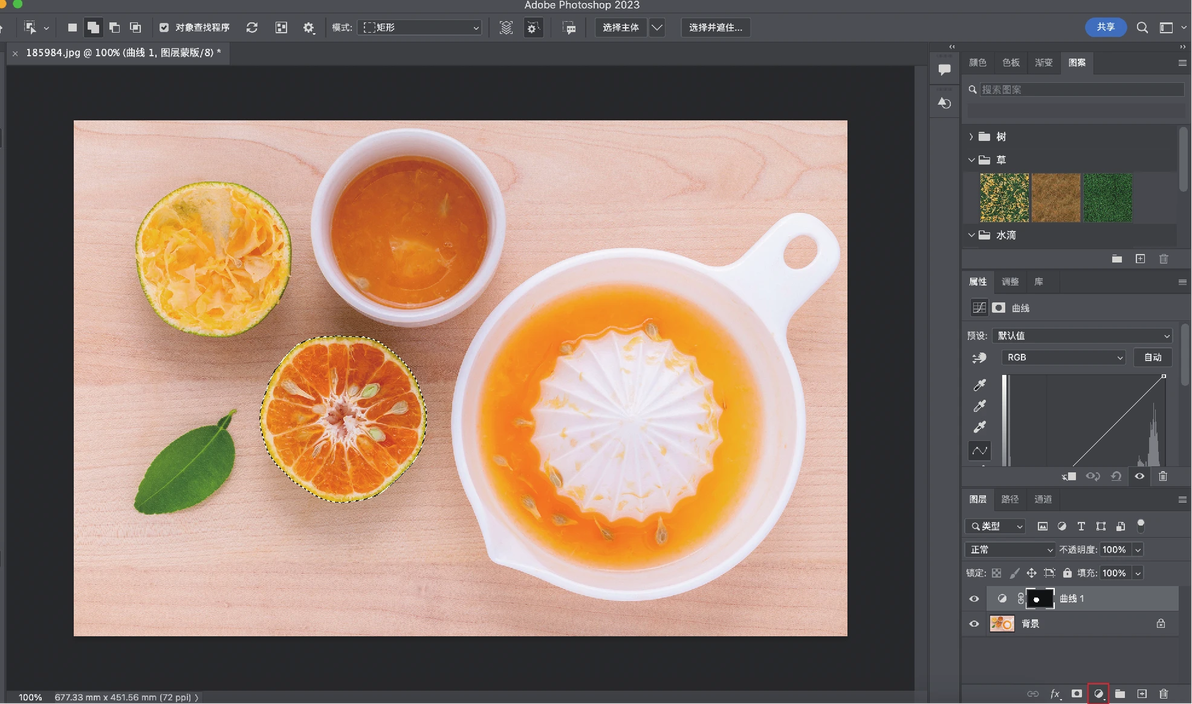Hide the 曲线 1 layer

click(974, 599)
